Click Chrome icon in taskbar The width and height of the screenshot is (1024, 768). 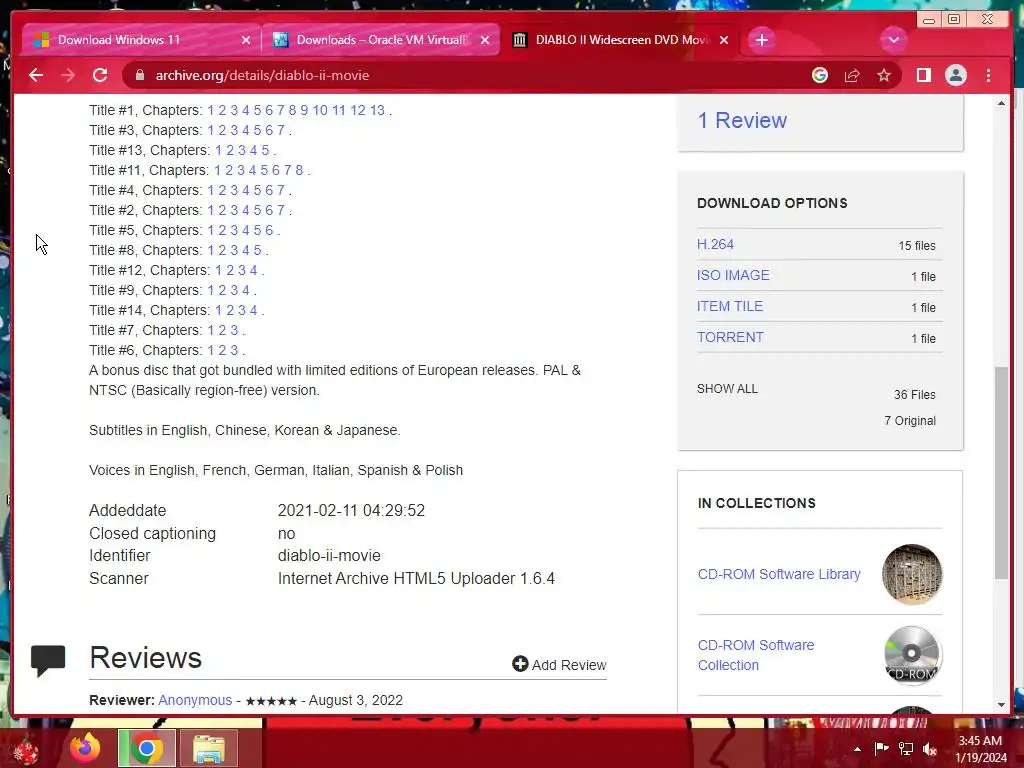coord(146,748)
